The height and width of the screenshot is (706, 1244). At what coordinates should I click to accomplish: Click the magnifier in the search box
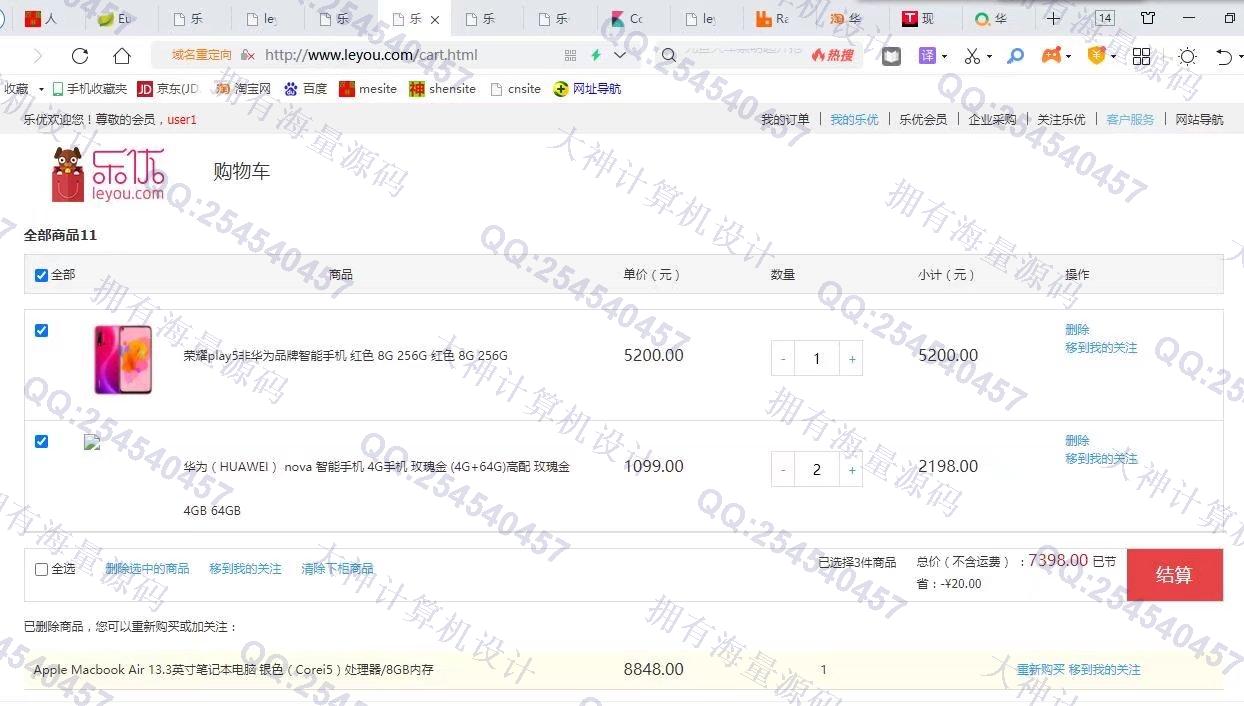click(x=669, y=56)
